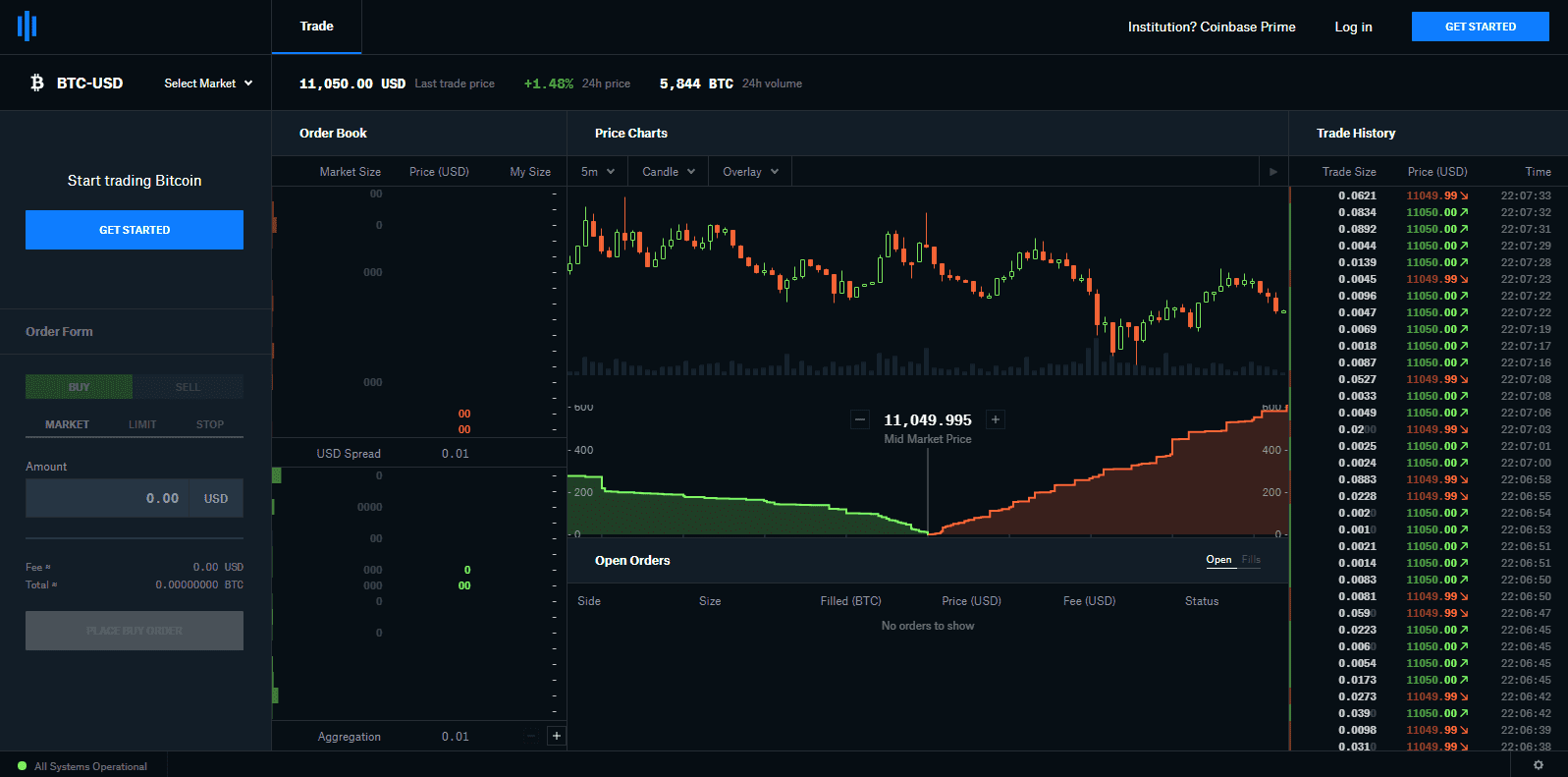Screen dimensions: 1568x777
Task: Open the Select Market dropdown
Action: point(208,83)
